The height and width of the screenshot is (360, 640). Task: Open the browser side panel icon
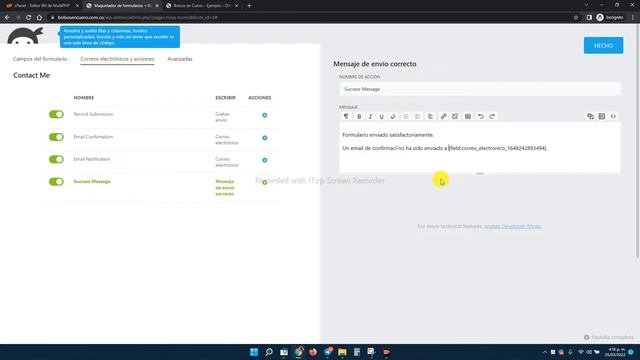(589, 18)
